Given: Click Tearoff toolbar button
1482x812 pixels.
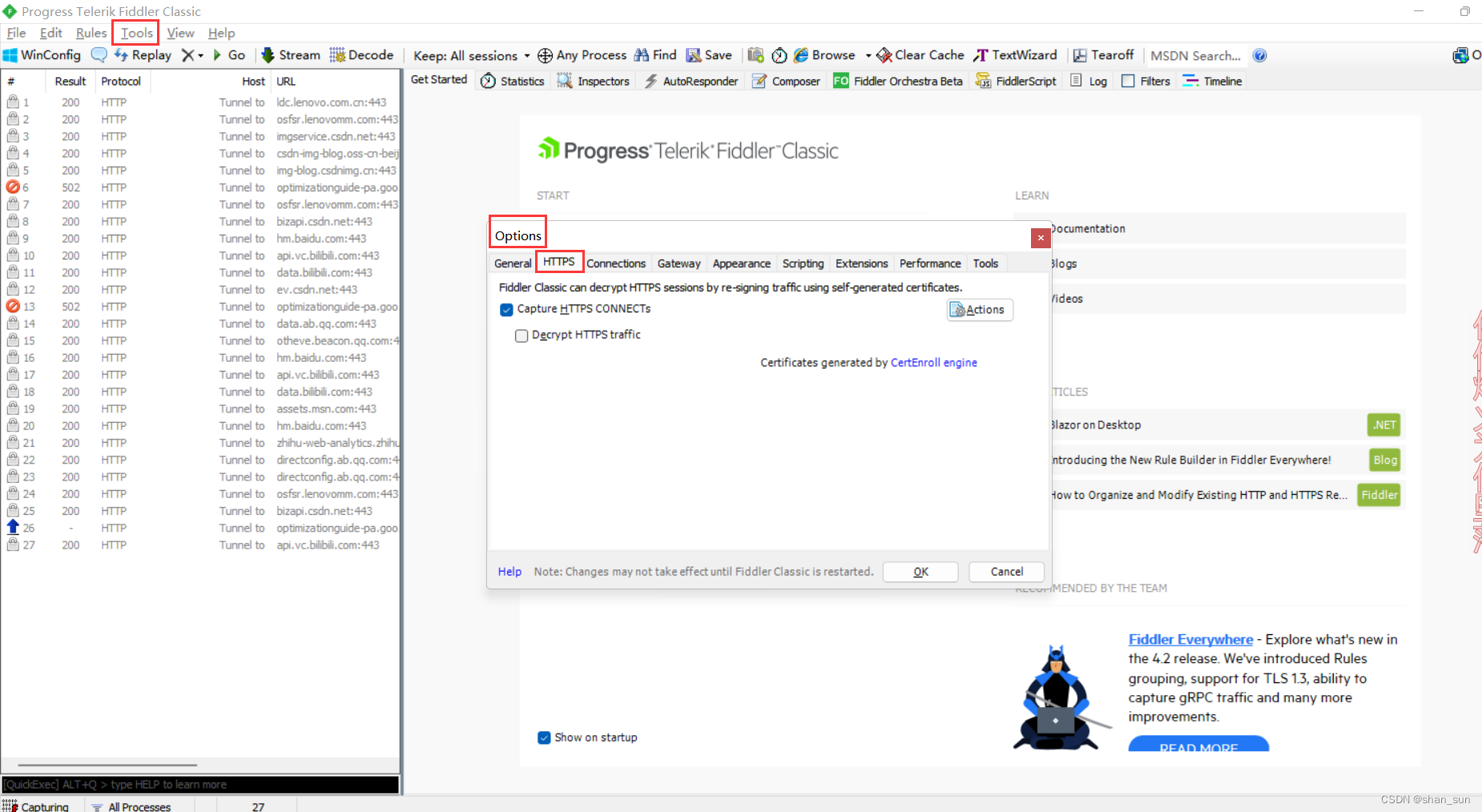Looking at the screenshot, I should click(1104, 55).
